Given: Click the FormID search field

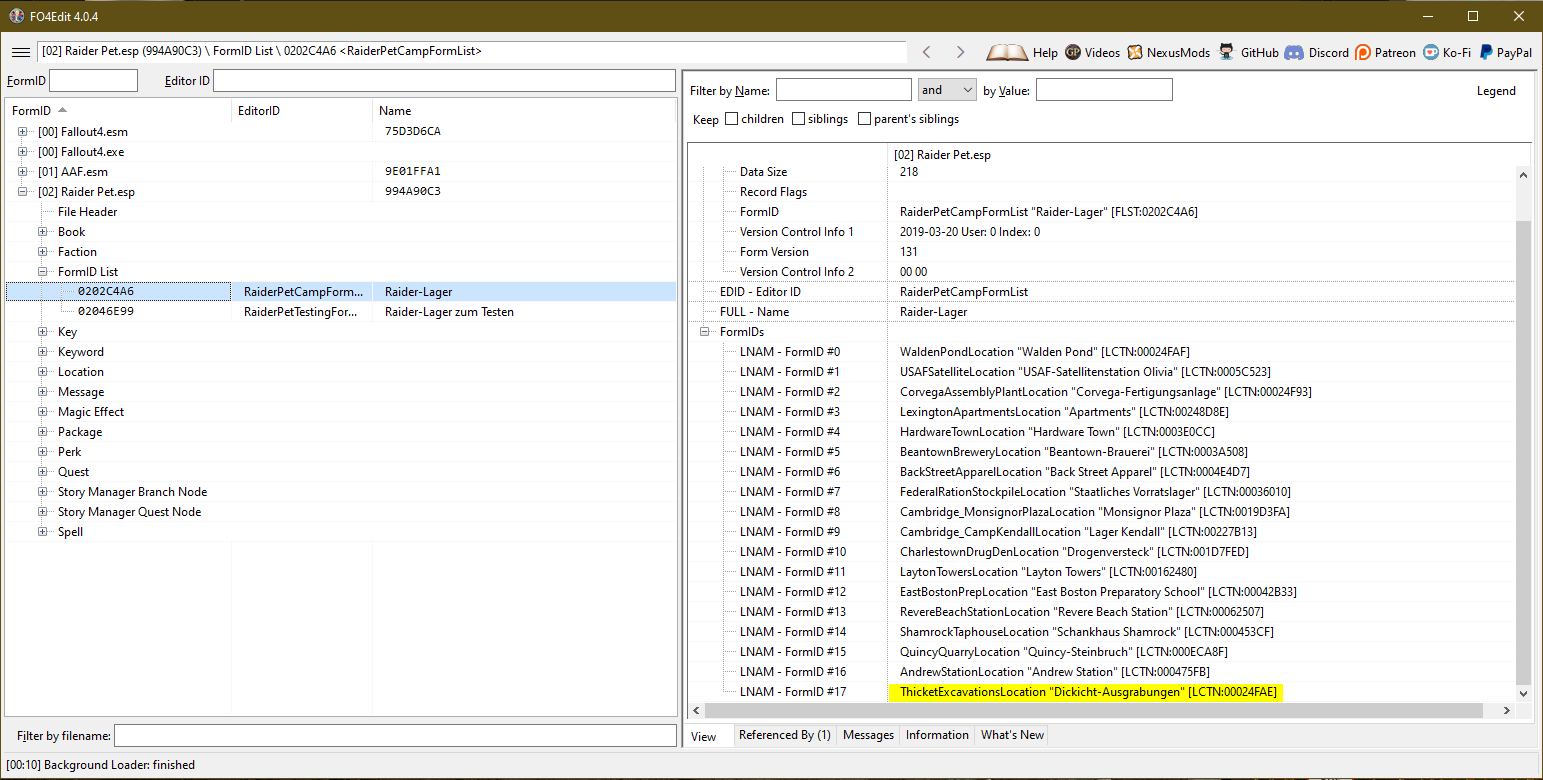Looking at the screenshot, I should [x=93, y=81].
